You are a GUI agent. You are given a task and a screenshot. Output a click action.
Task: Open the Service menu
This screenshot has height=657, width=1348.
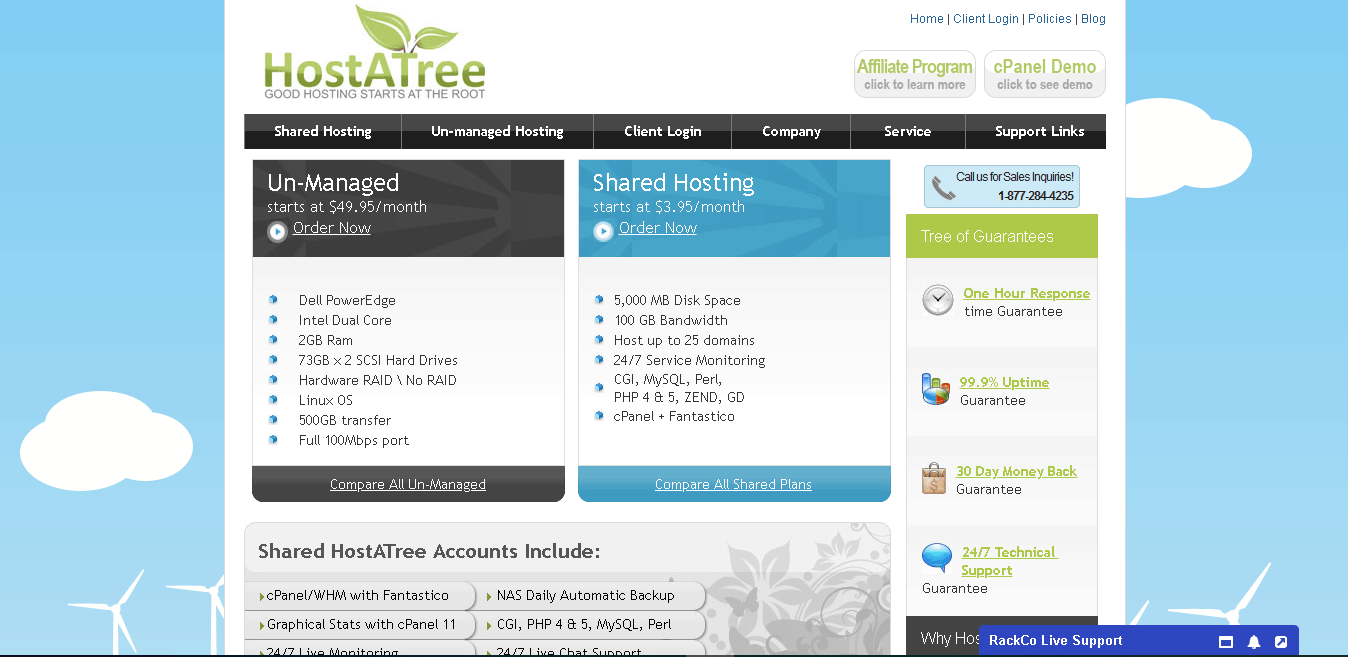click(907, 131)
